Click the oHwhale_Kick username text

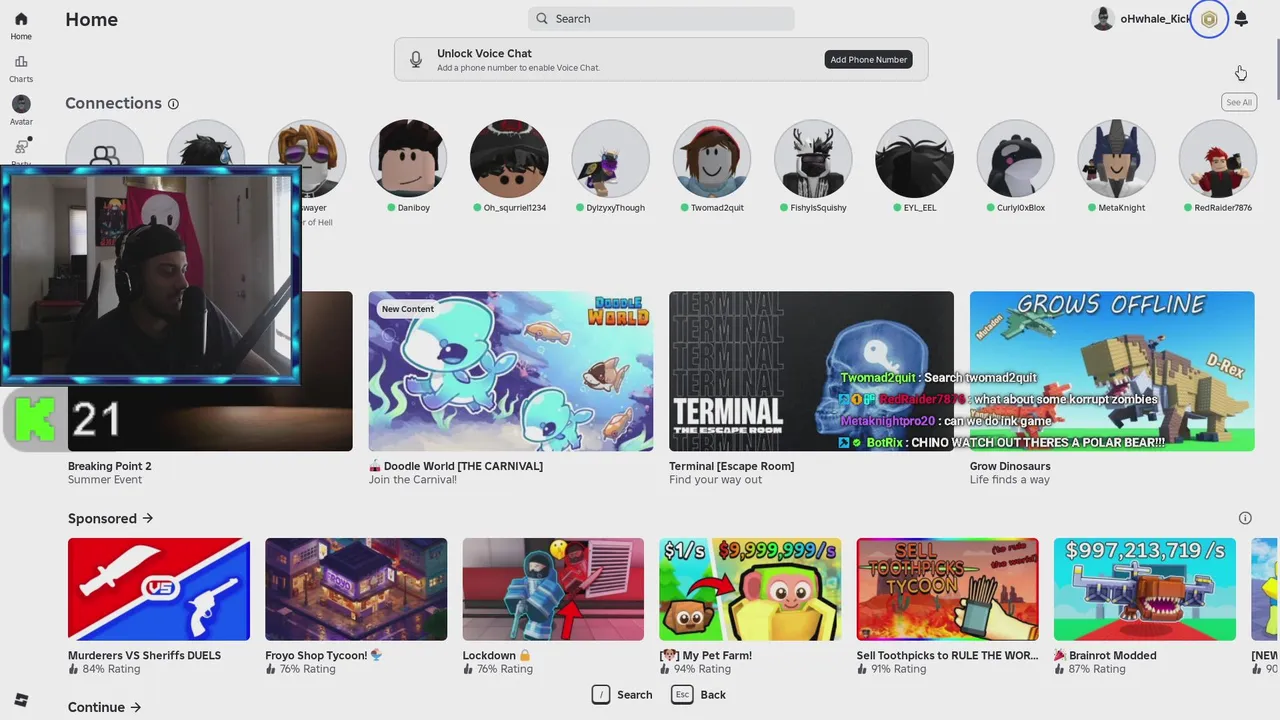click(1156, 19)
